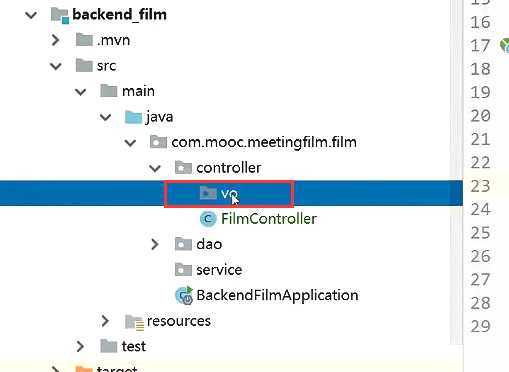Click line number 23 in gutter
This screenshot has width=509, height=372.
point(480,186)
